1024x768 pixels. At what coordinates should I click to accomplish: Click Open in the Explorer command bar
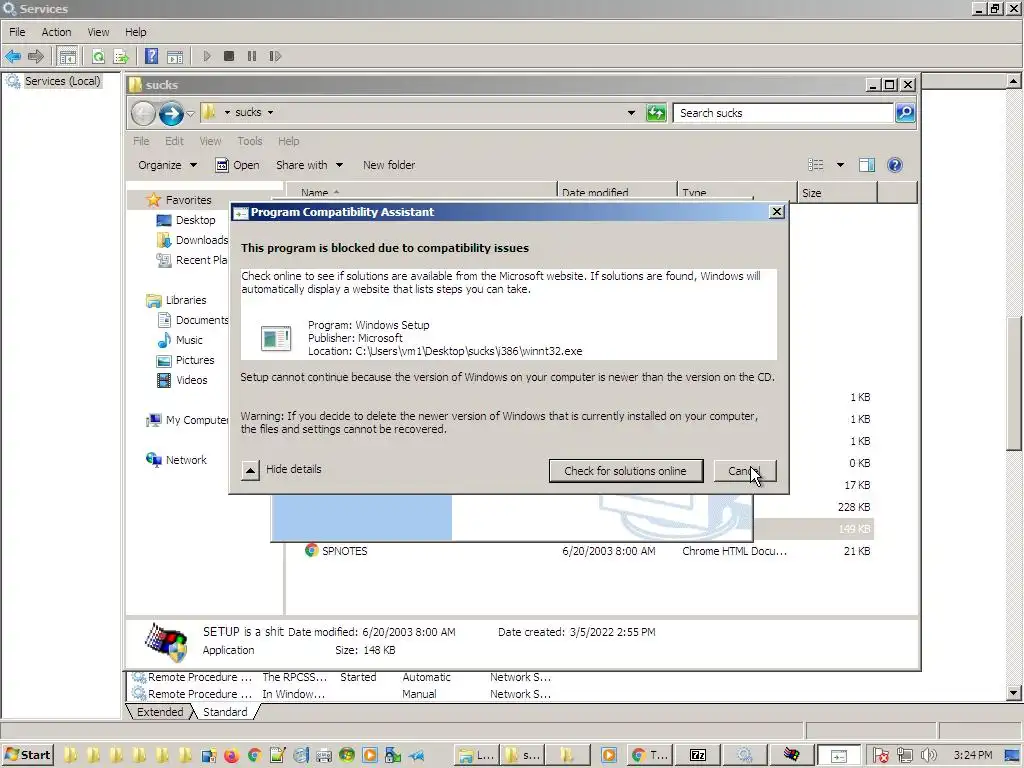click(x=238, y=165)
